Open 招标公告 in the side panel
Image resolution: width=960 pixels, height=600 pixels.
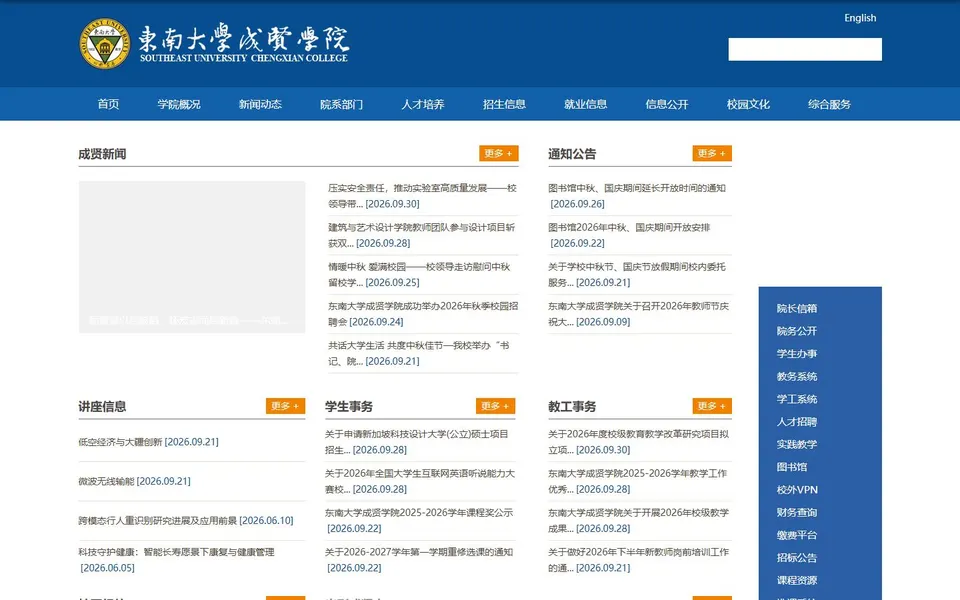coord(797,558)
